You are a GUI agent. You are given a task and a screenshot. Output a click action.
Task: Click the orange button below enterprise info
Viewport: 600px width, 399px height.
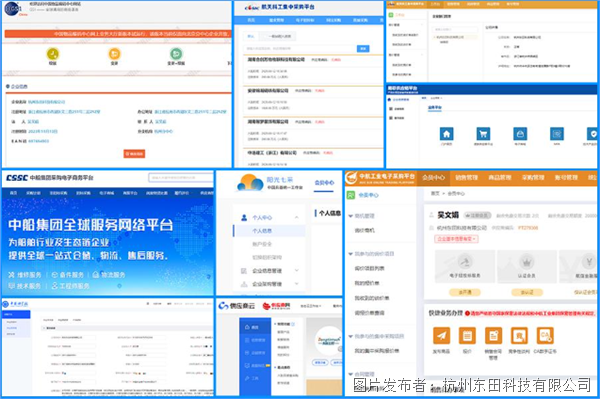134,154
